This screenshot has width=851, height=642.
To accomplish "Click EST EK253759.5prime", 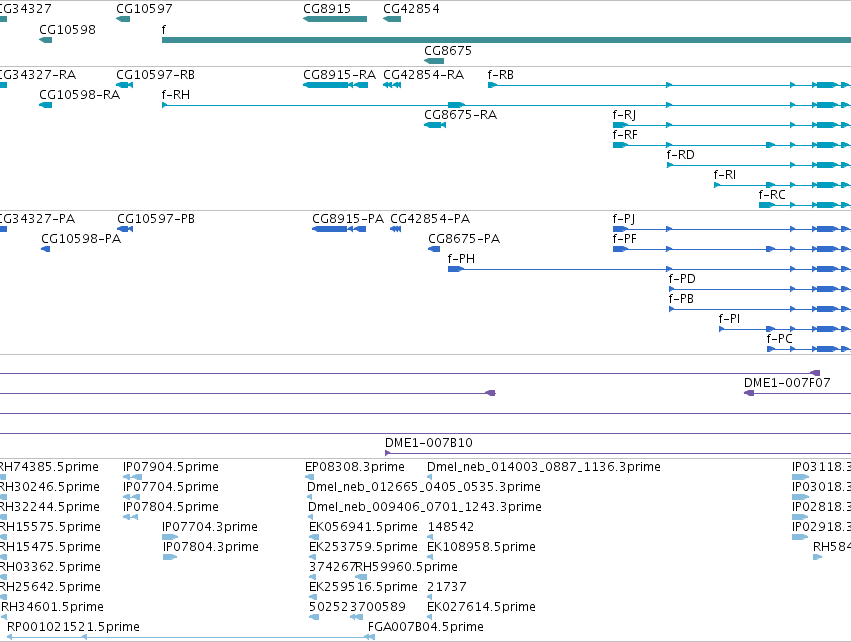I will pyautogui.click(x=363, y=547).
